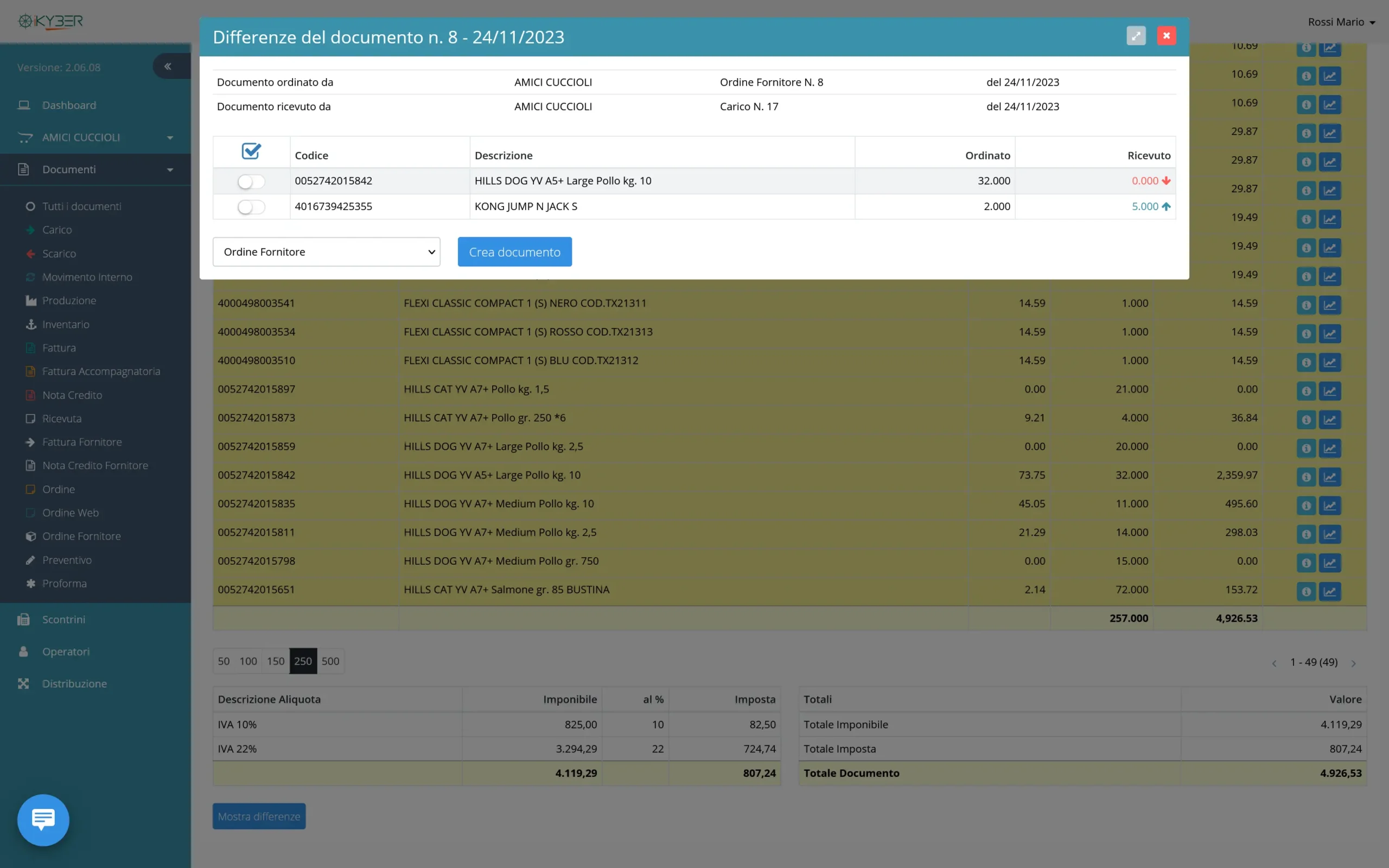Click info icon for HILLS CAT Salmone BUSTINA row
Viewport: 1389px width, 868px height.
coord(1306,591)
